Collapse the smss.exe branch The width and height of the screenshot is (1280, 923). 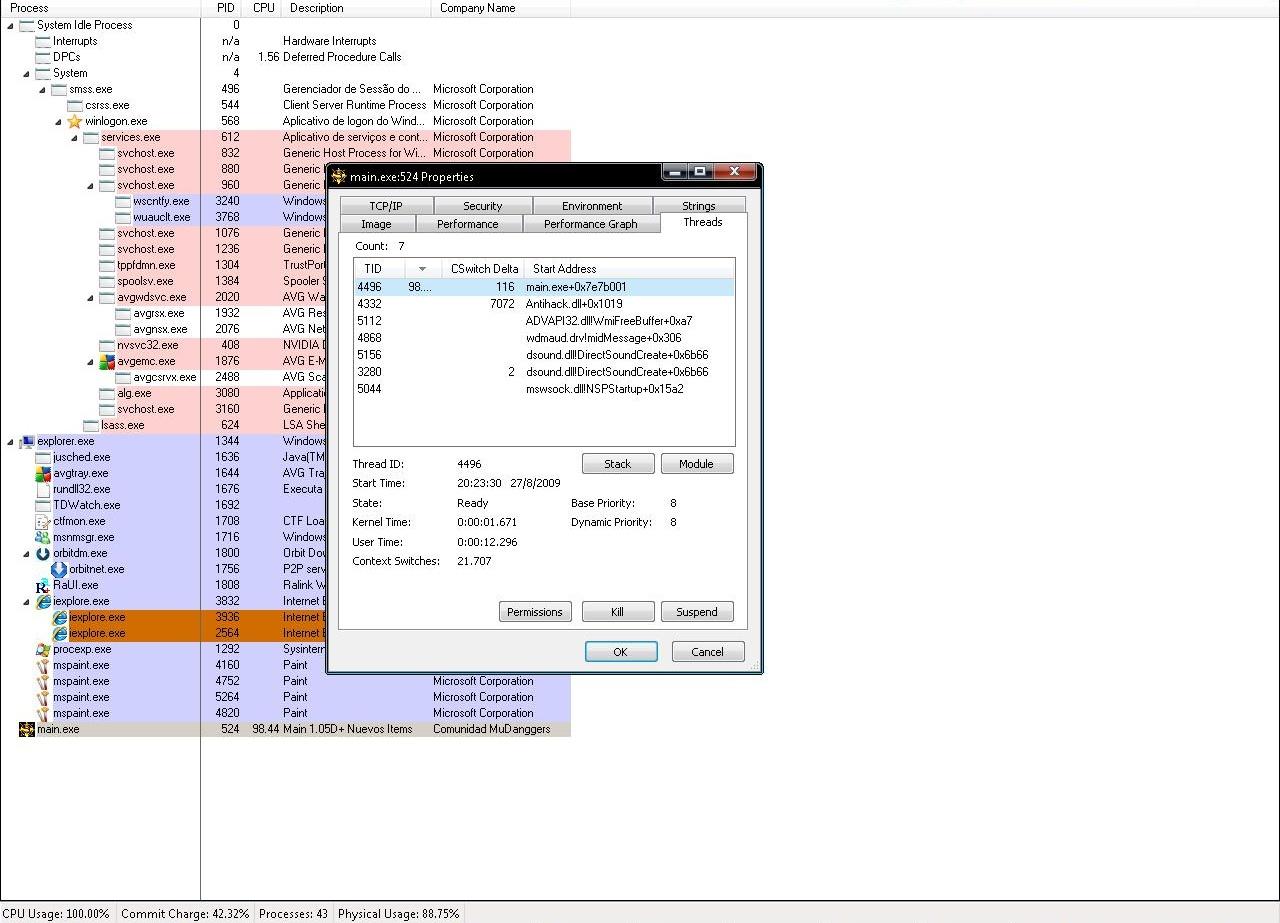43,89
